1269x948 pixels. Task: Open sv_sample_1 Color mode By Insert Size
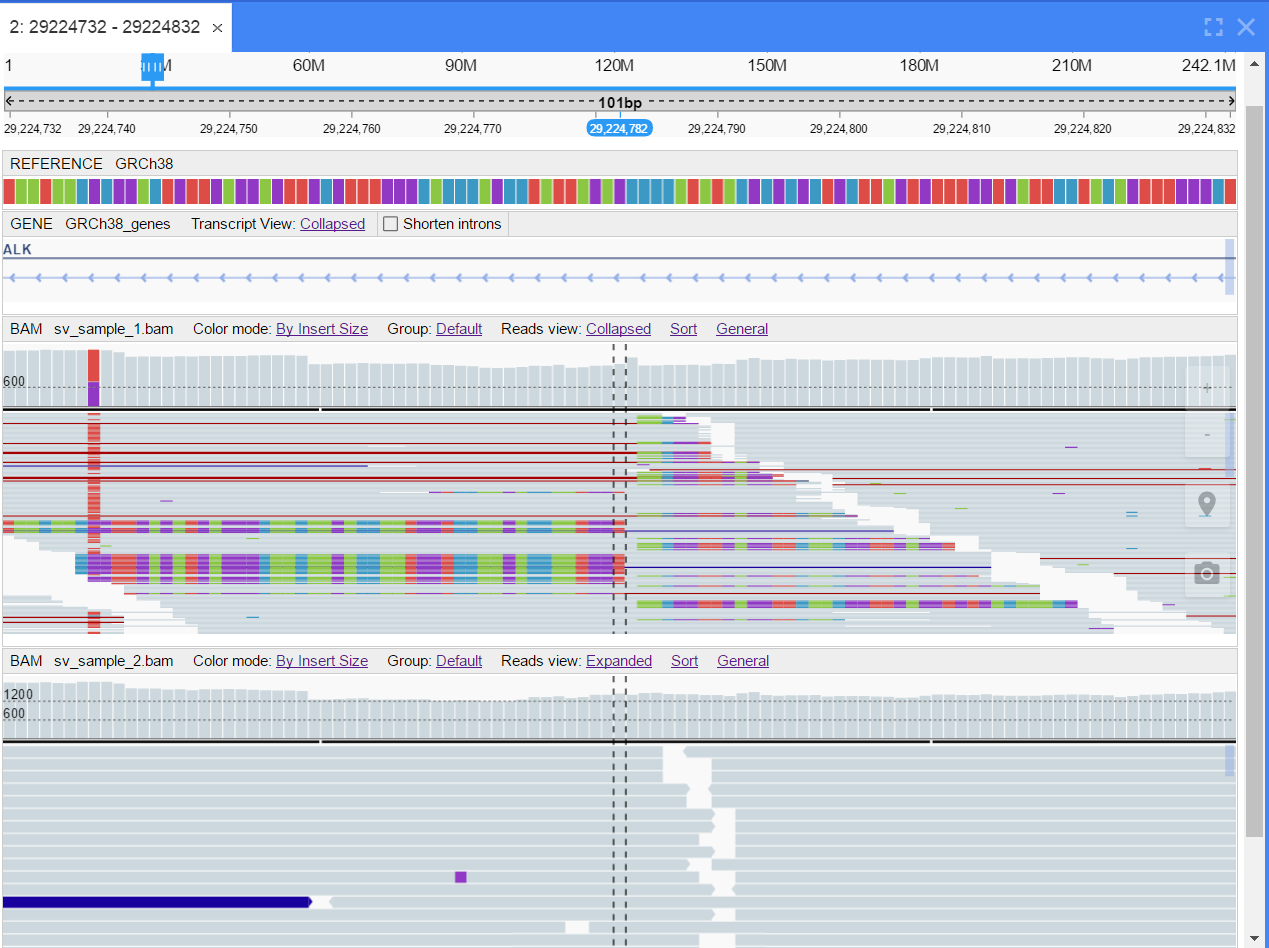pos(322,329)
